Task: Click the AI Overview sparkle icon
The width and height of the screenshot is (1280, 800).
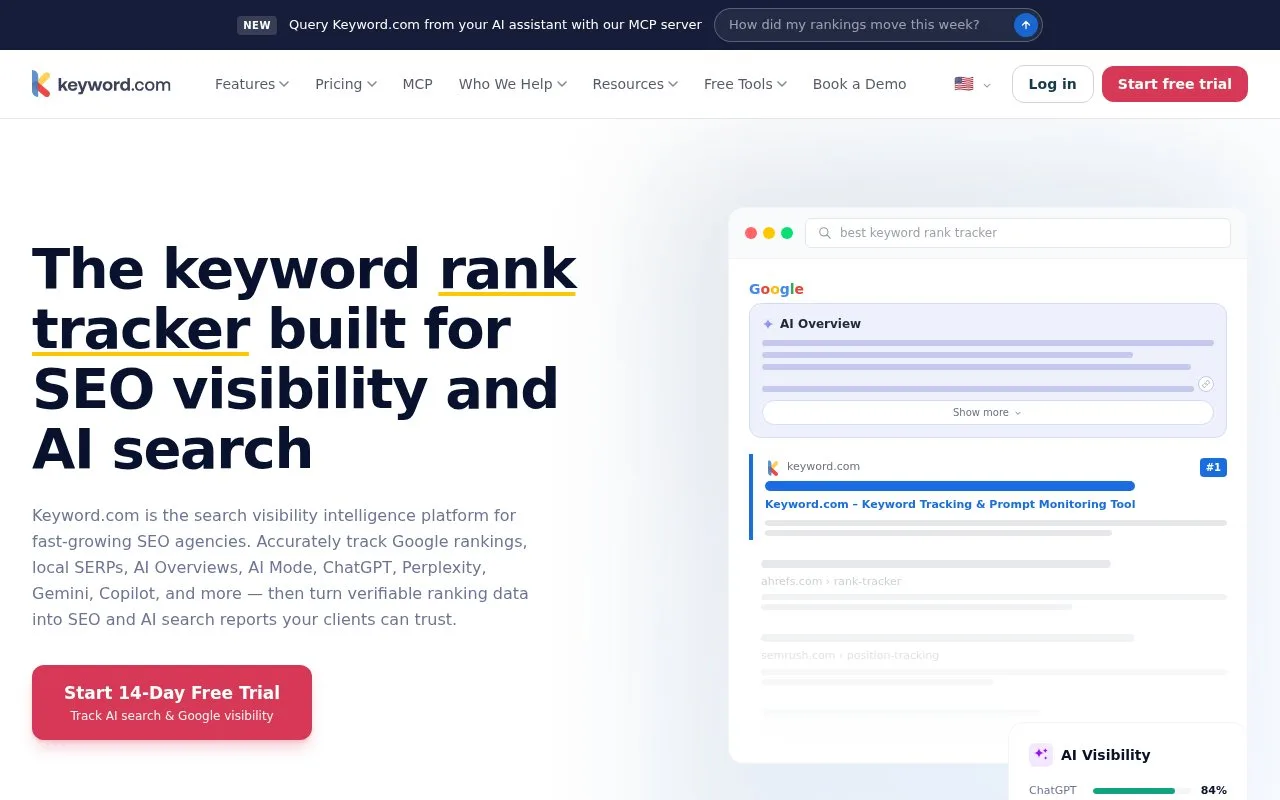Action: point(768,324)
